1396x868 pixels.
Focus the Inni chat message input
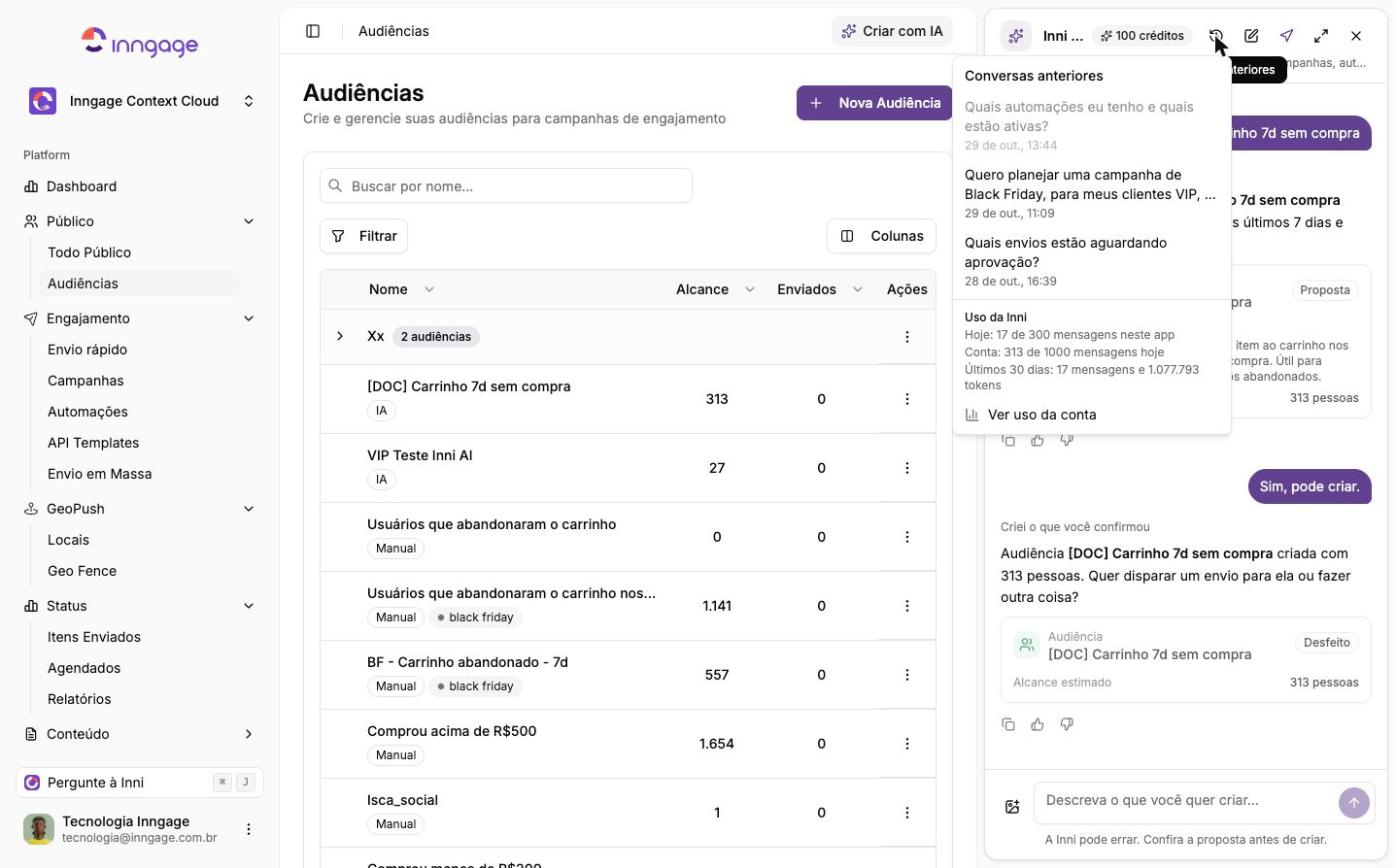point(1187,803)
